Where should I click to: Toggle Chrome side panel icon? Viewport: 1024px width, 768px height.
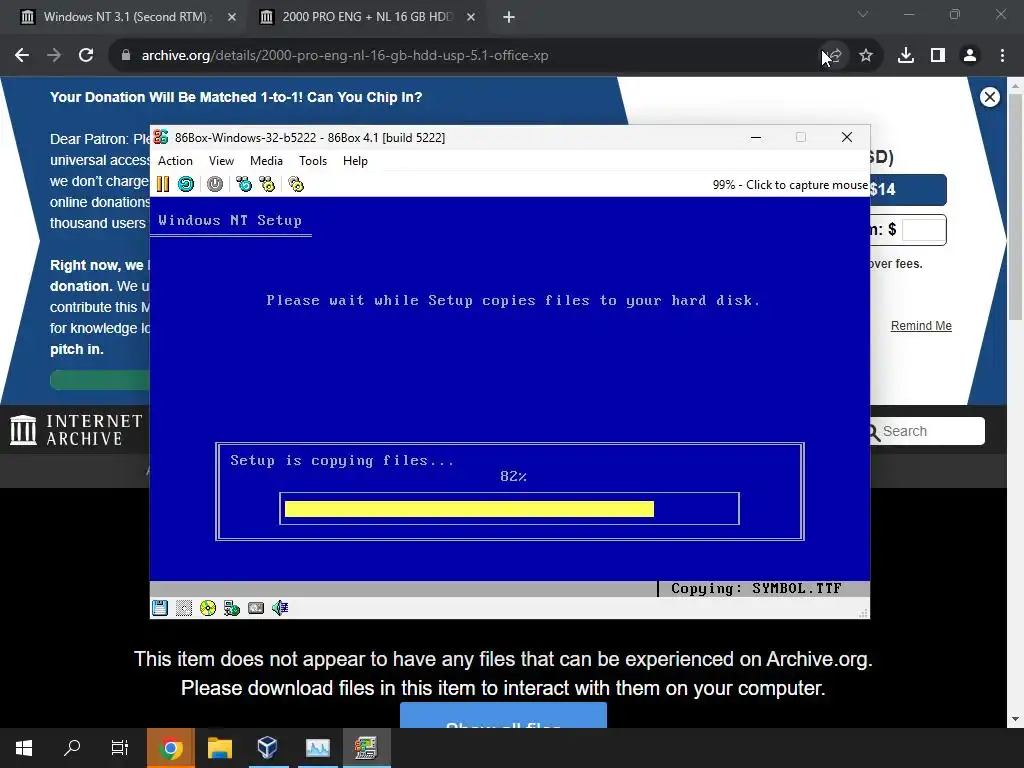coord(938,56)
